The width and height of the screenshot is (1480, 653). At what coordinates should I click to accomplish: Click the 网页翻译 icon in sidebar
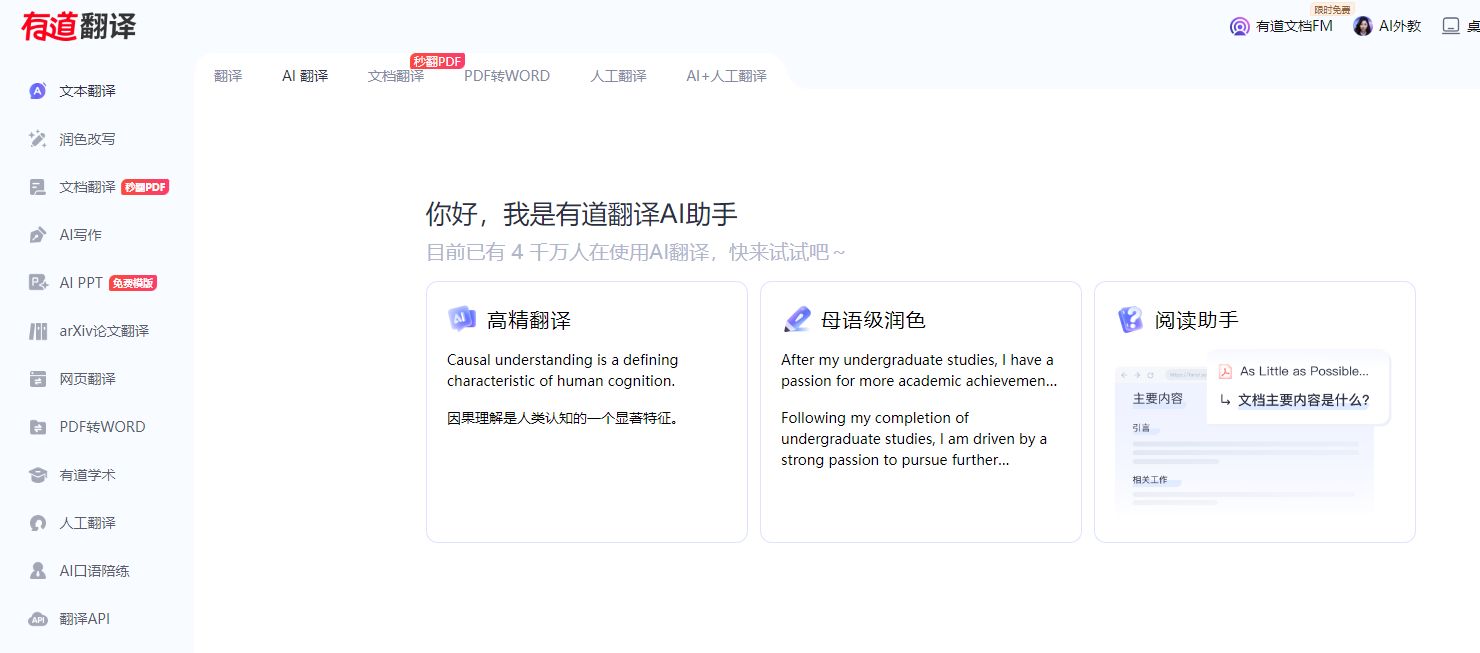(x=38, y=379)
